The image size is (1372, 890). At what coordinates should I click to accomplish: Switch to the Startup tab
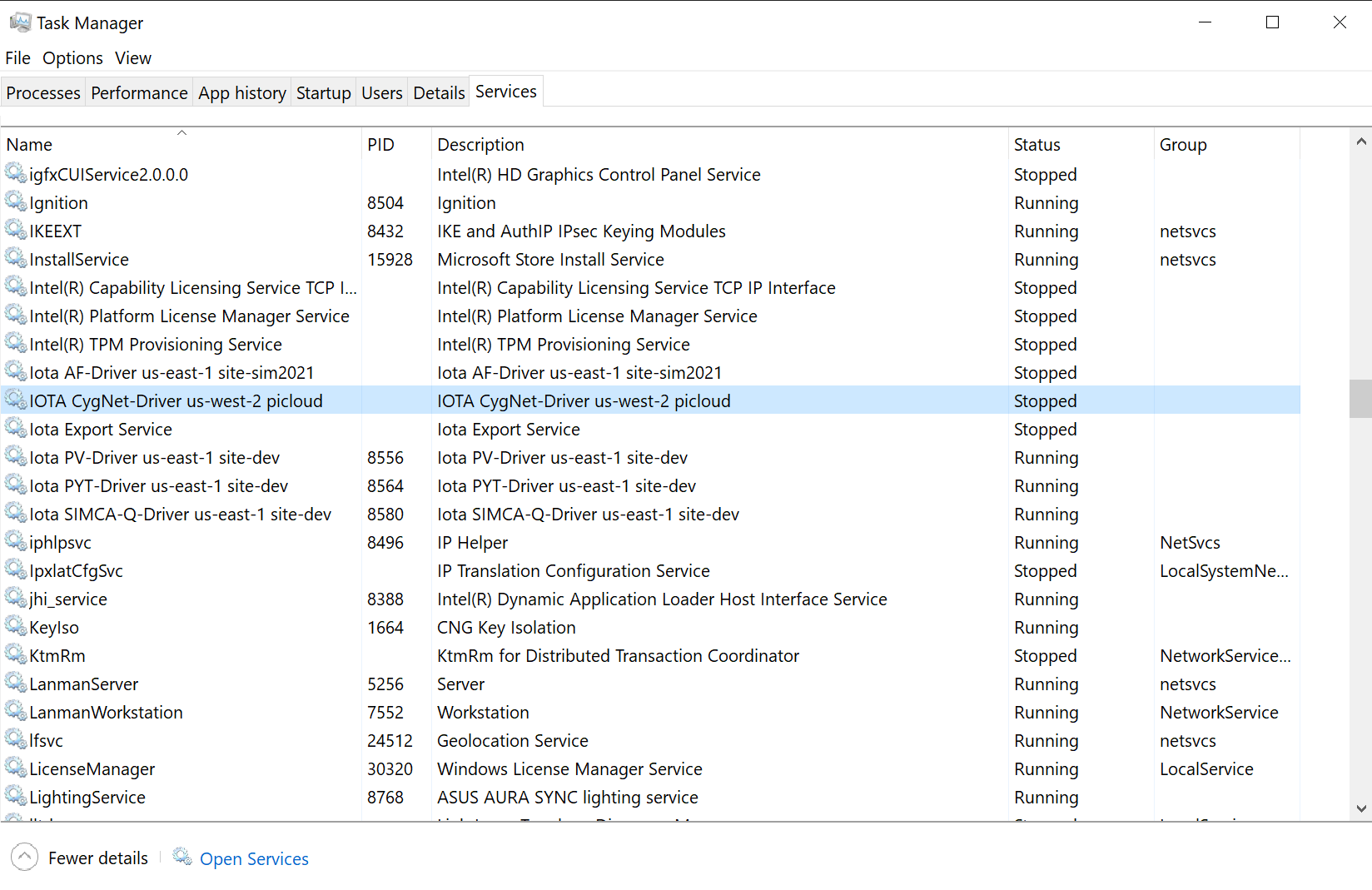pyautogui.click(x=324, y=93)
